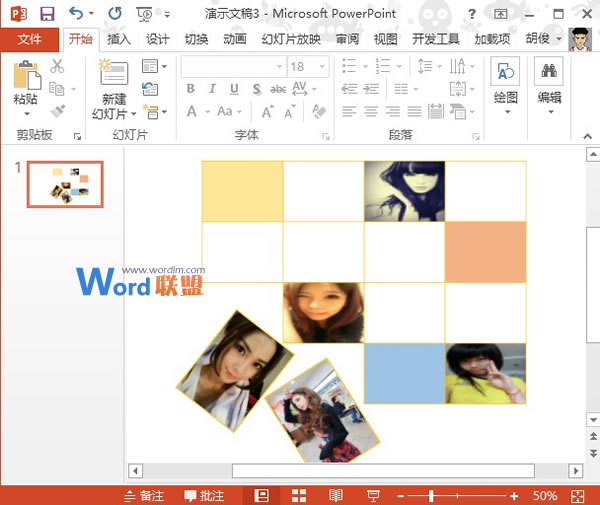
Task: Open the 文件 (File) menu
Action: tap(29, 39)
